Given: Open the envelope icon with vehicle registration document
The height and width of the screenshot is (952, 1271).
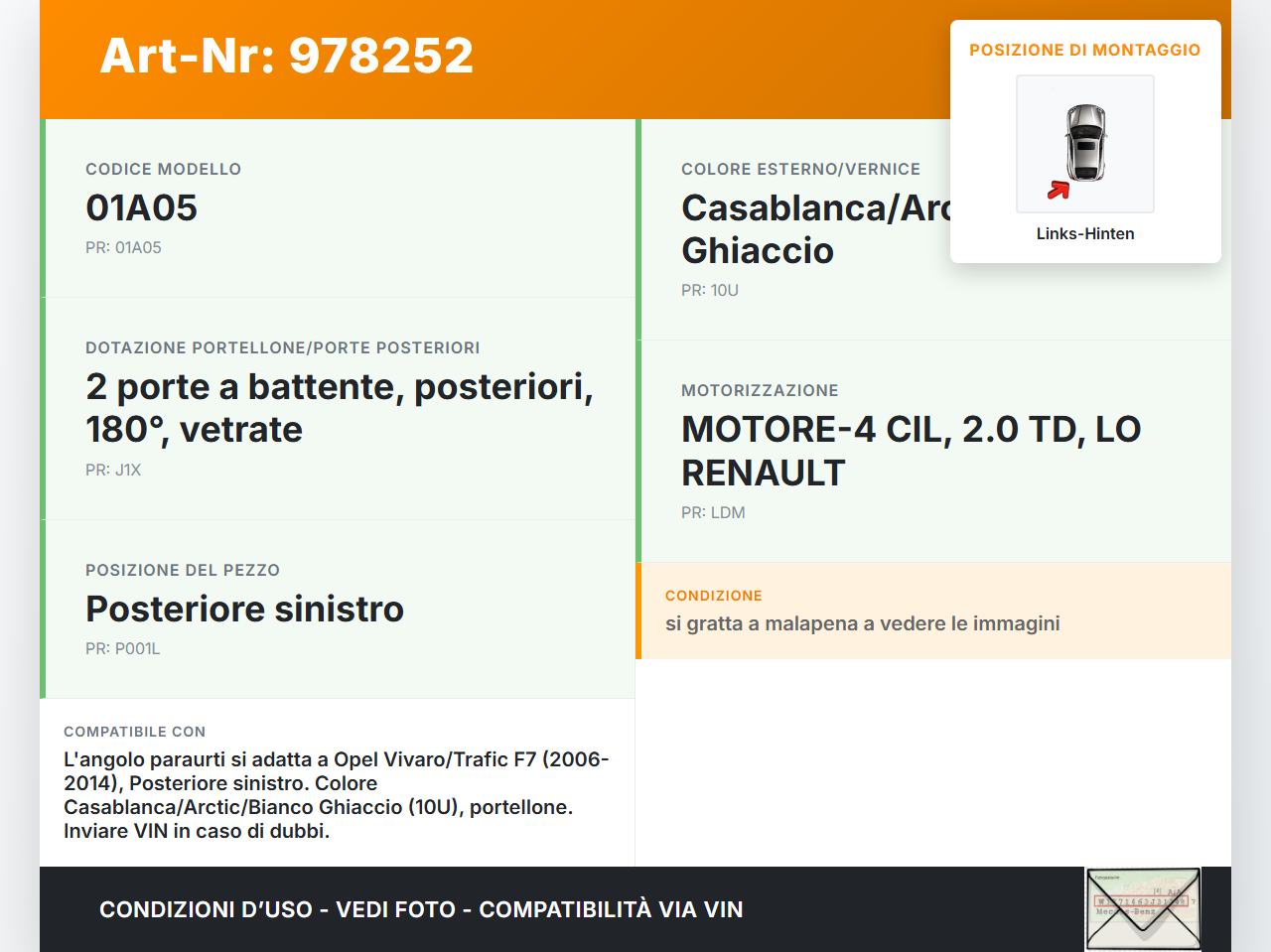Looking at the screenshot, I should (1142, 908).
